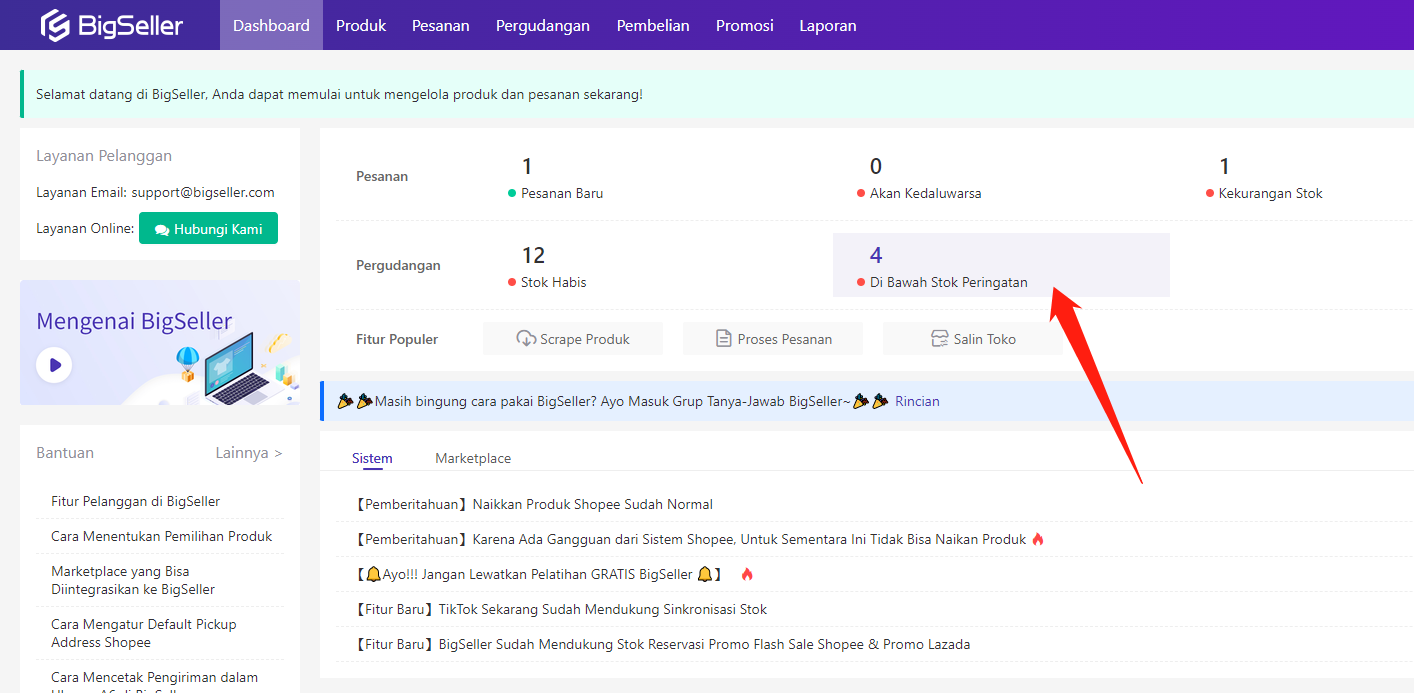Open the Rincian link
The image size is (1414, 693).
tap(917, 401)
